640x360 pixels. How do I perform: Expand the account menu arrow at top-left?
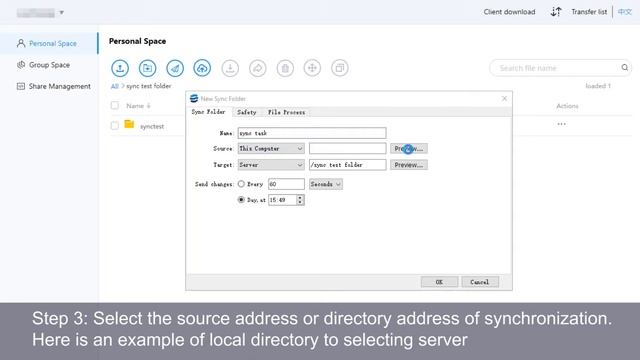pyautogui.click(x=62, y=13)
